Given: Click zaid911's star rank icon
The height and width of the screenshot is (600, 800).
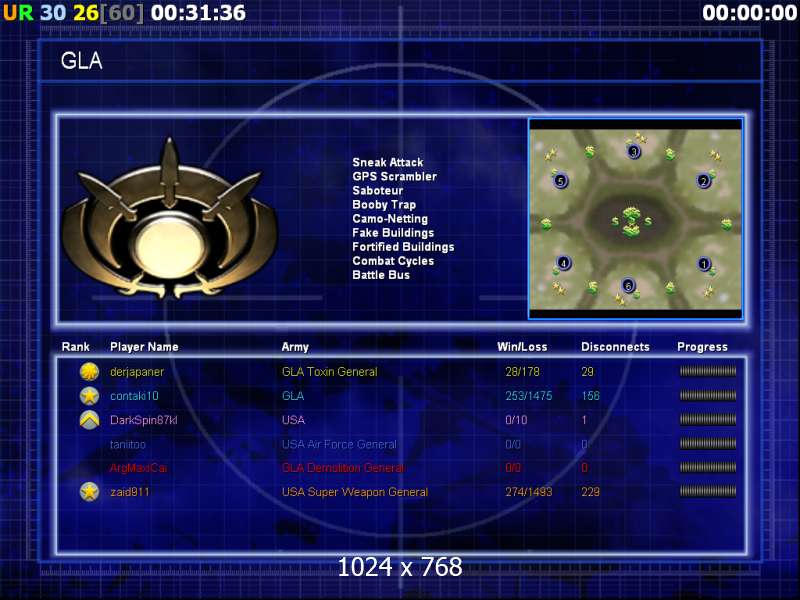Looking at the screenshot, I should [89, 492].
